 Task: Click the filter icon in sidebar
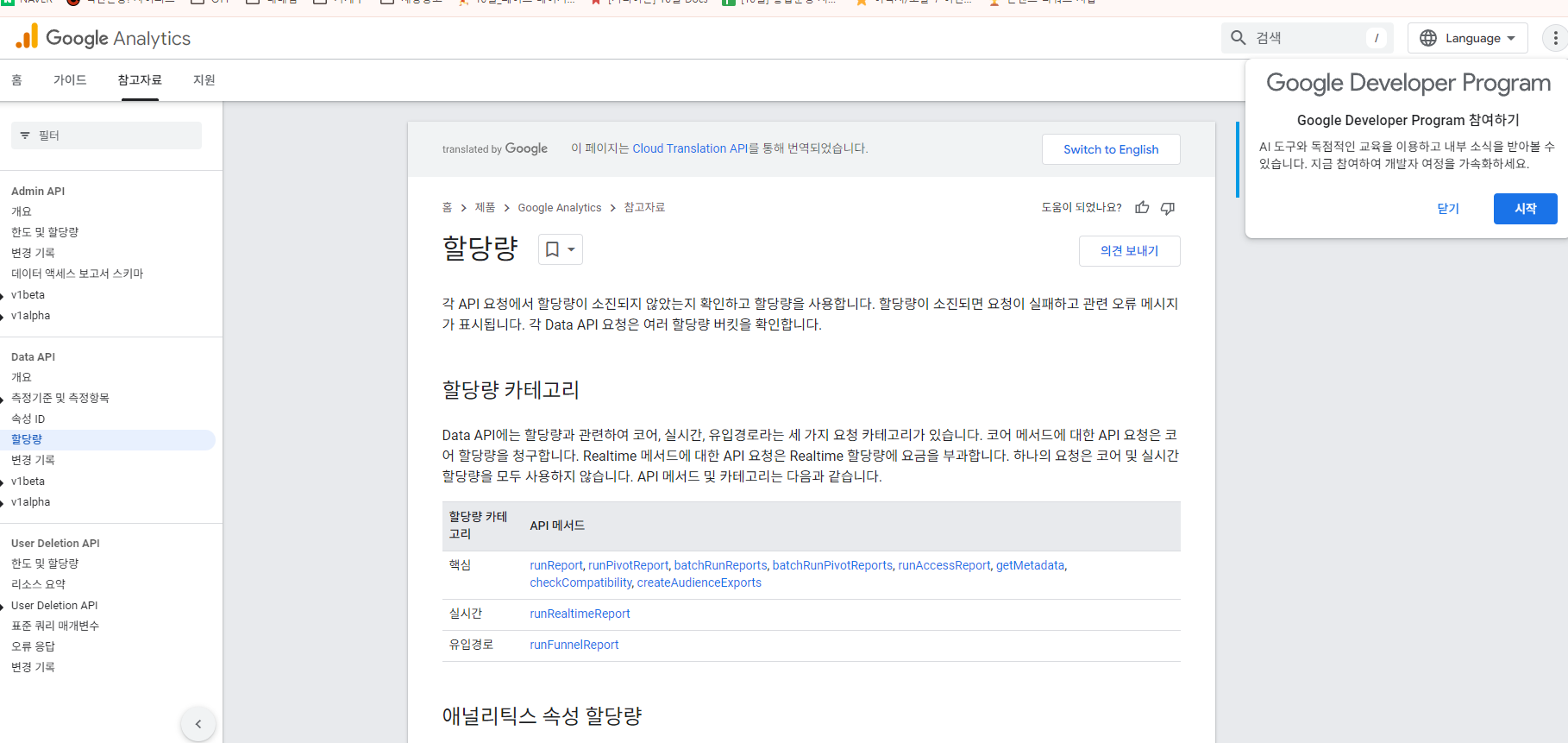pos(25,135)
